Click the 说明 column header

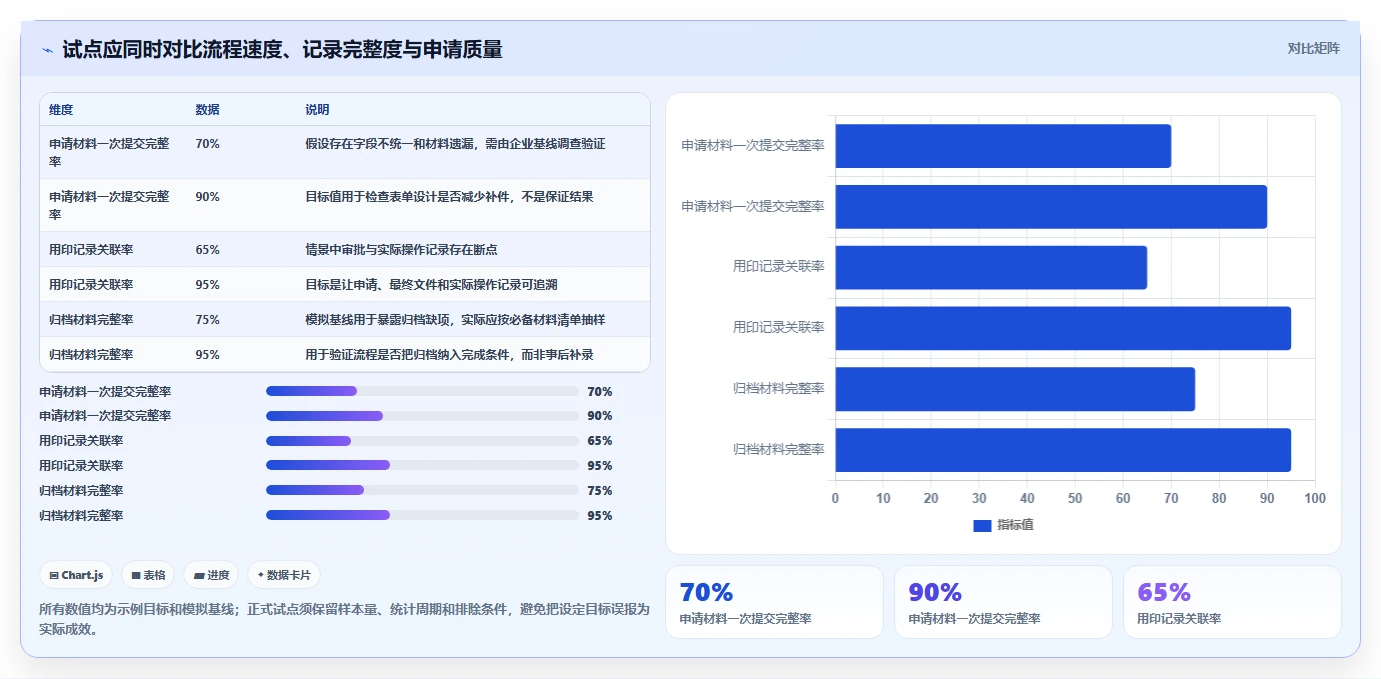(317, 110)
